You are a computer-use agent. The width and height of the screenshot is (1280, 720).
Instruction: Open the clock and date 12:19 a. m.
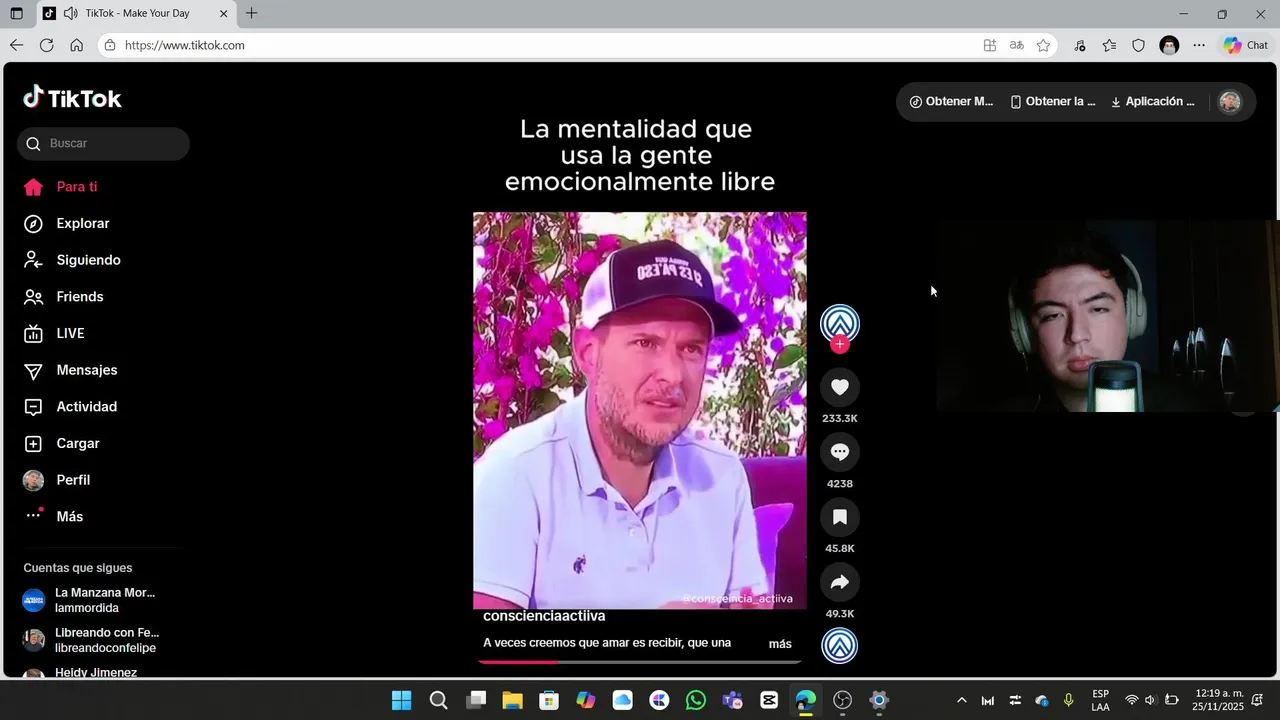pos(1218,700)
